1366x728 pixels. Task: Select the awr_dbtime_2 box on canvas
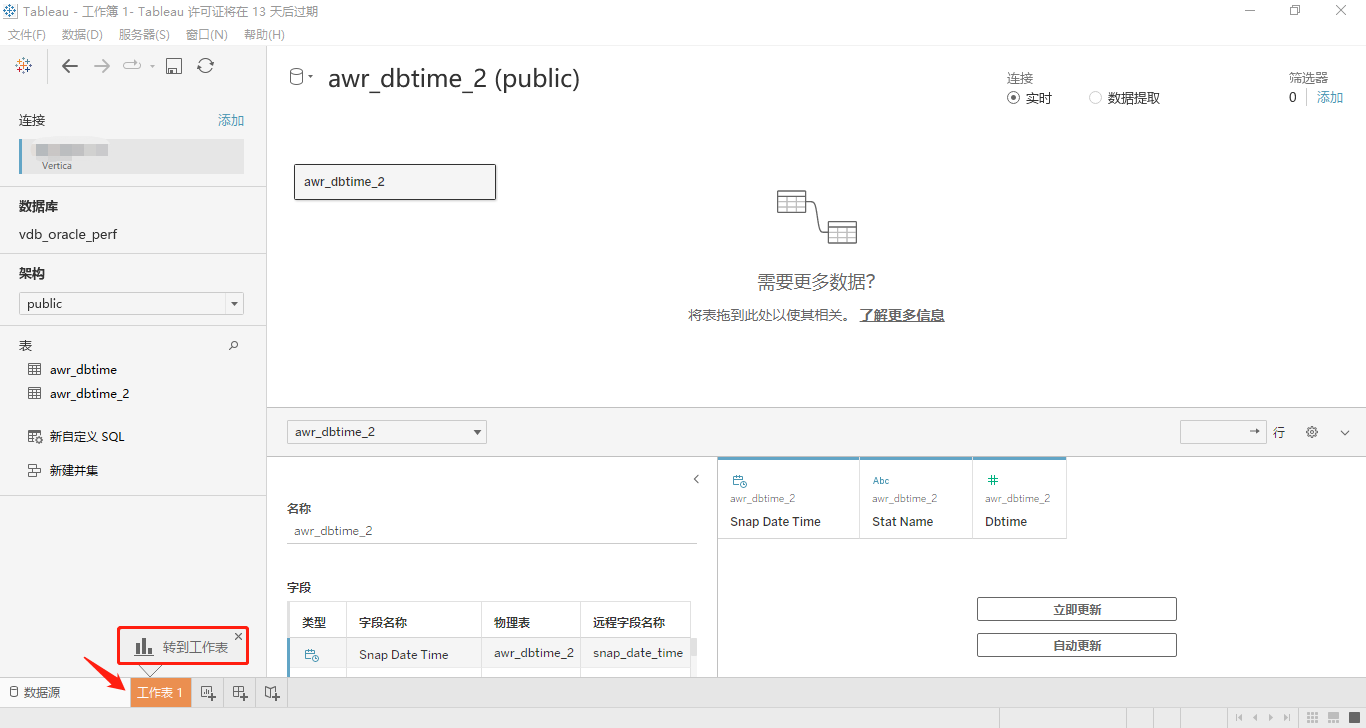(395, 182)
